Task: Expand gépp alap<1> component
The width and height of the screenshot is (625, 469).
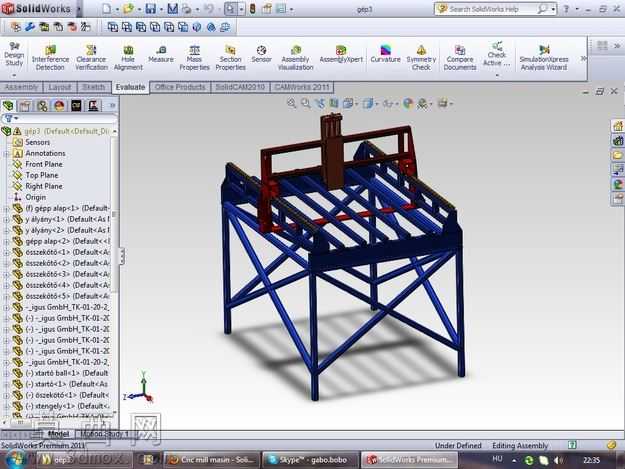Action: [x=6, y=208]
